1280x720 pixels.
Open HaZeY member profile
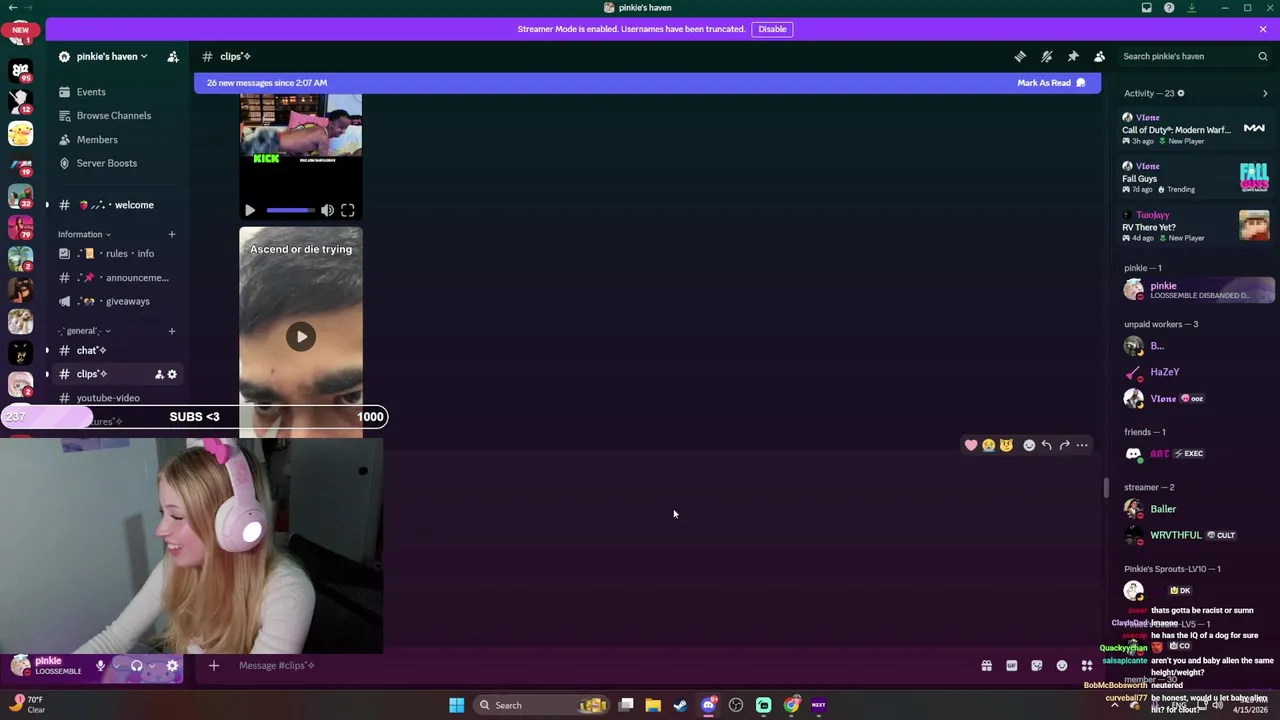coord(1196,372)
